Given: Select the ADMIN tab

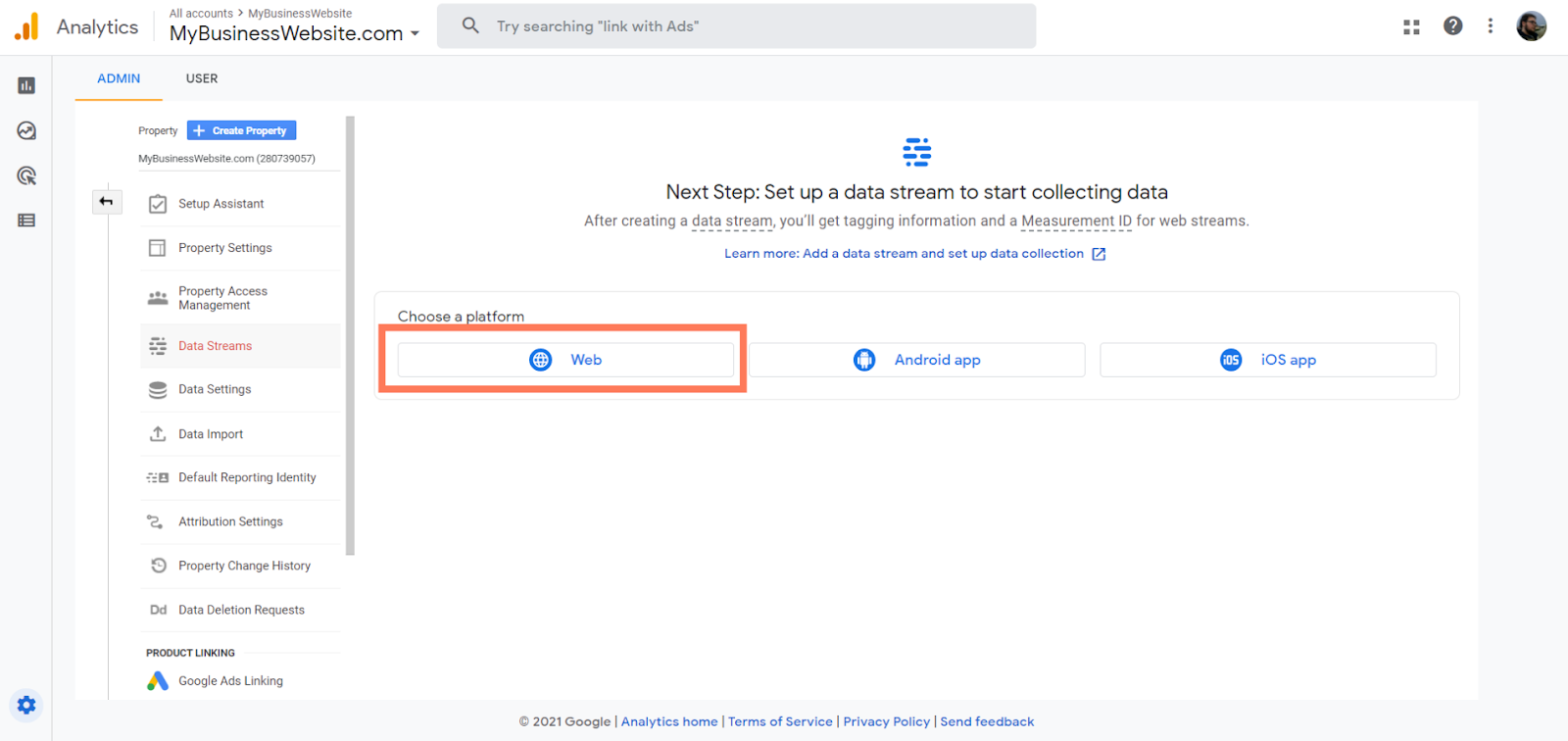Looking at the screenshot, I should [119, 78].
